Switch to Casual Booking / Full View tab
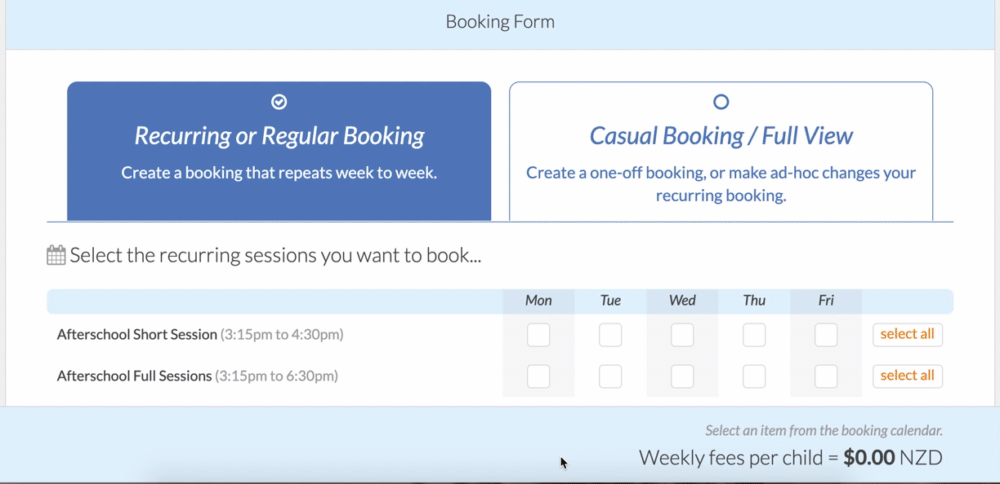Viewport: 1000px width, 484px height. point(721,151)
